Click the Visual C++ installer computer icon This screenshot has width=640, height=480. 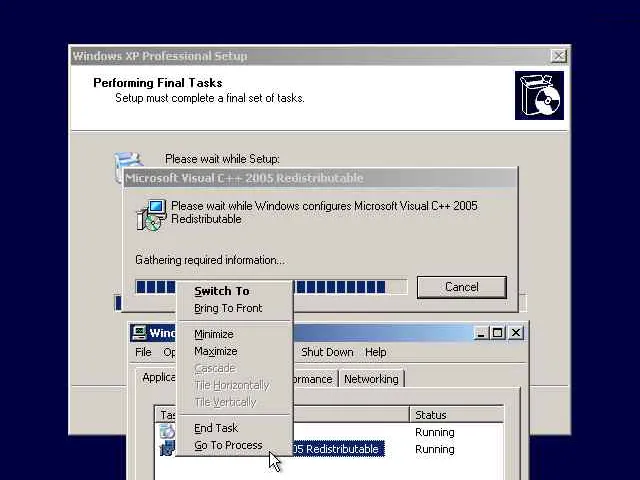[151, 215]
